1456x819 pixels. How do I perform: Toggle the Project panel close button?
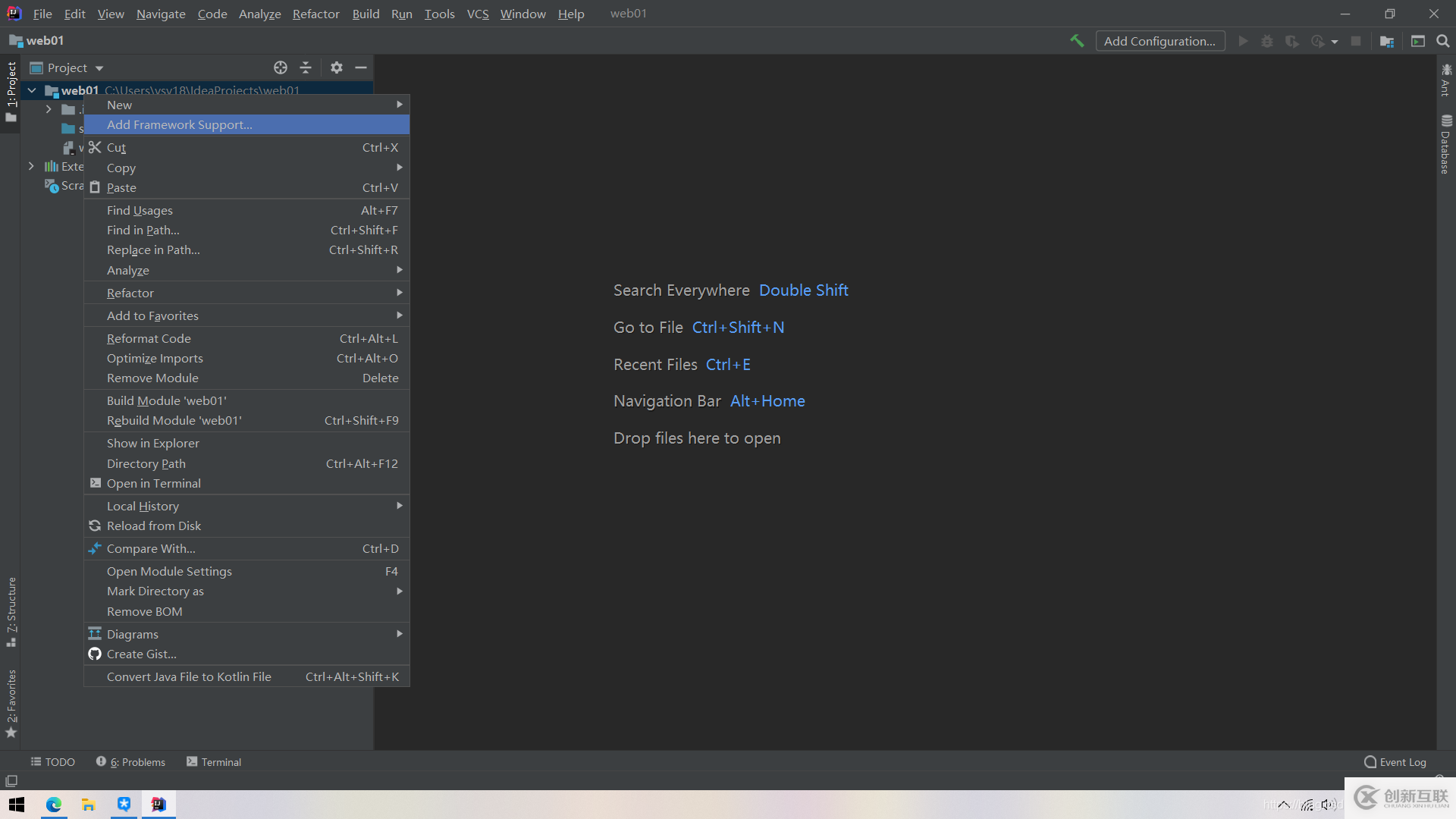[362, 67]
